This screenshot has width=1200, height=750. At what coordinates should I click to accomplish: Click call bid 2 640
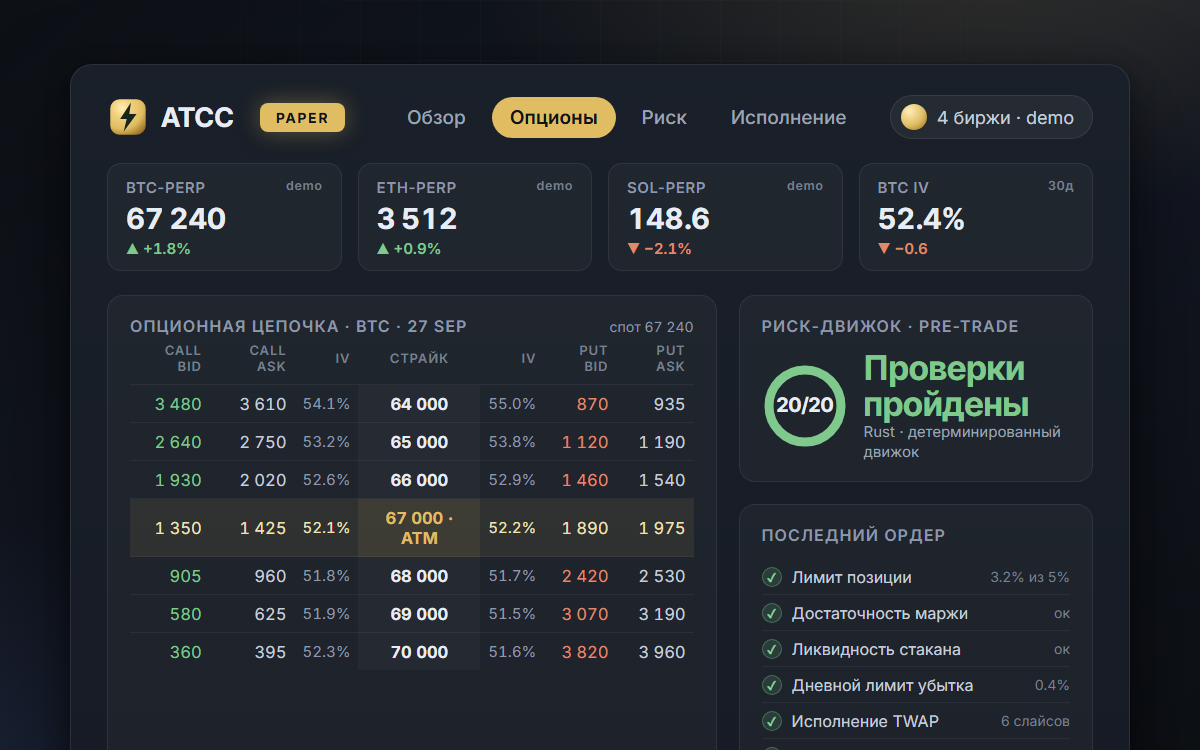click(178, 442)
